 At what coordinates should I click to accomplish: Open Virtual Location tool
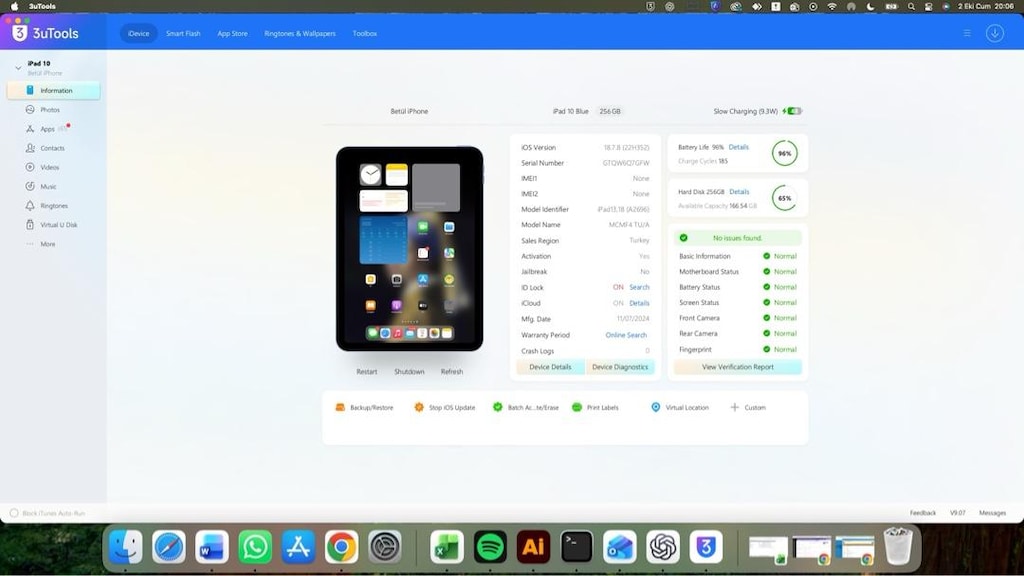[680, 408]
